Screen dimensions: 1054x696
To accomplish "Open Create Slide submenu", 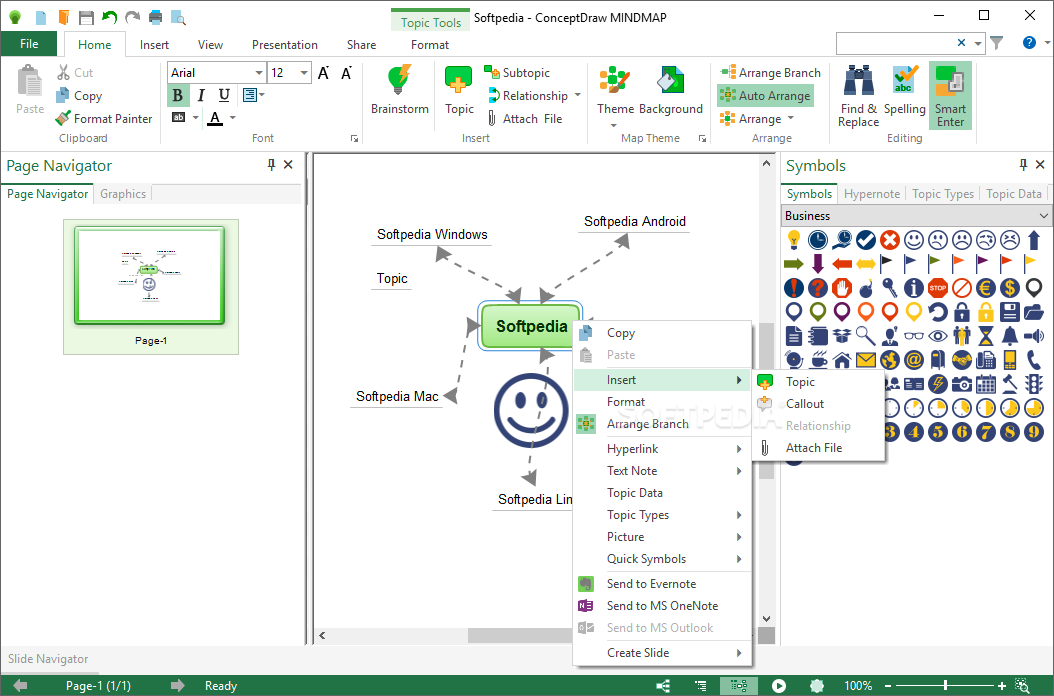I will [662, 653].
